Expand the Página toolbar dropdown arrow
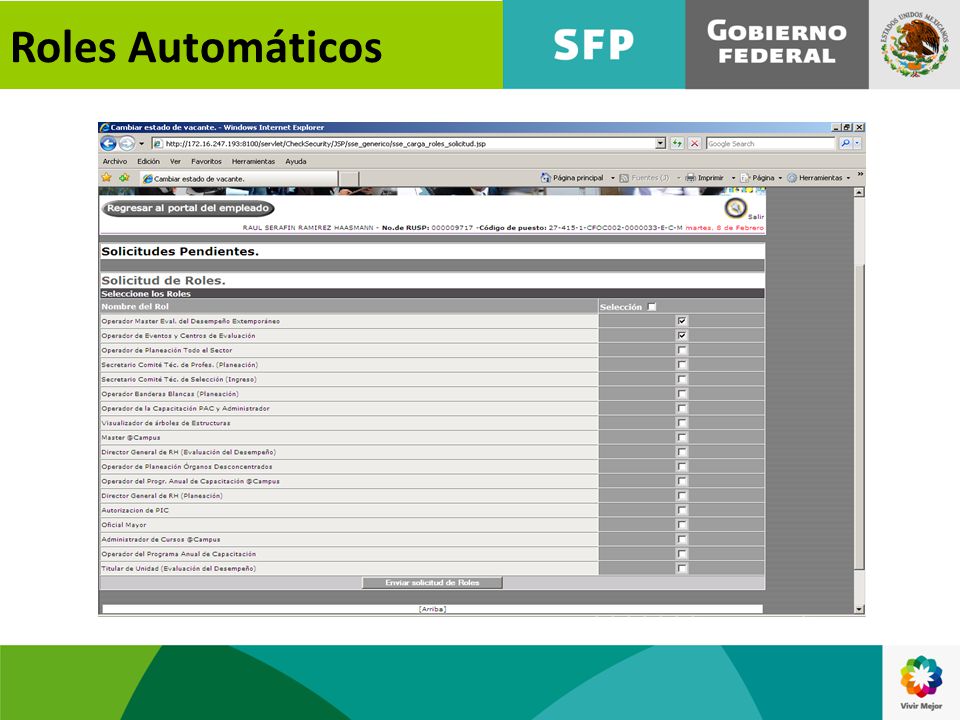This screenshot has width=960, height=720. point(780,178)
